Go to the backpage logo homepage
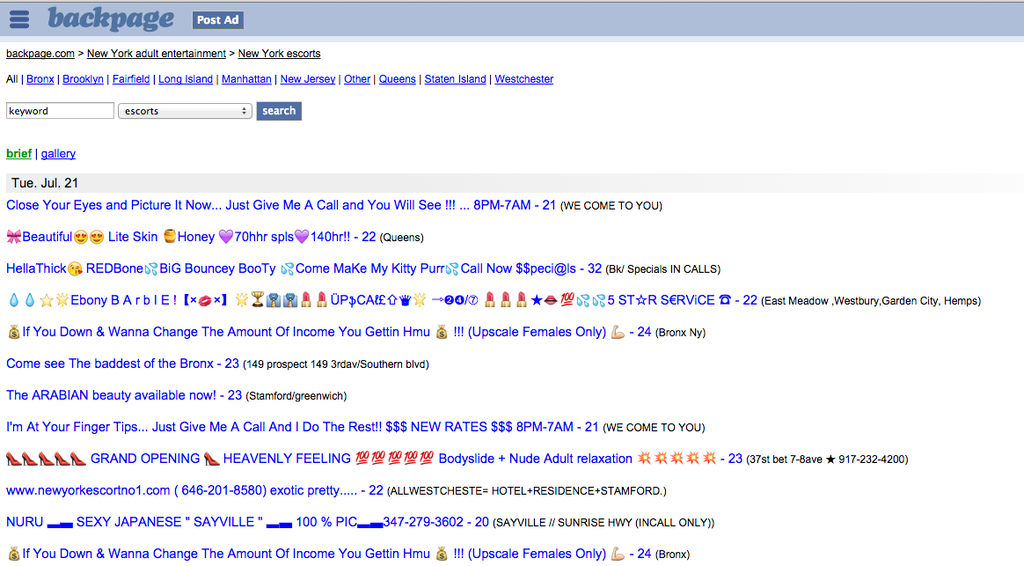 point(111,19)
